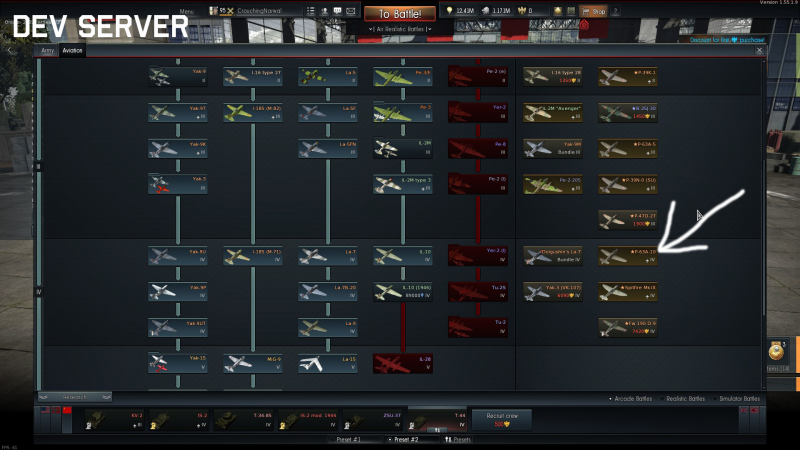Select the locked Yer-2 bomber card
The height and width of the screenshot is (450, 800).
click(478, 113)
